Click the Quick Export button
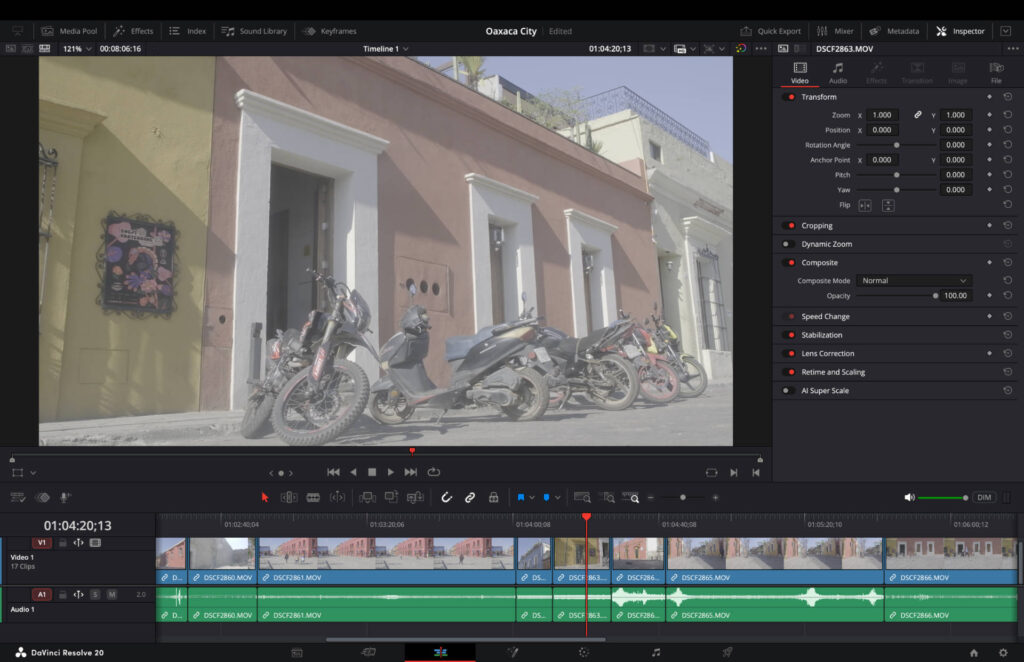The width and height of the screenshot is (1024, 662). click(771, 31)
